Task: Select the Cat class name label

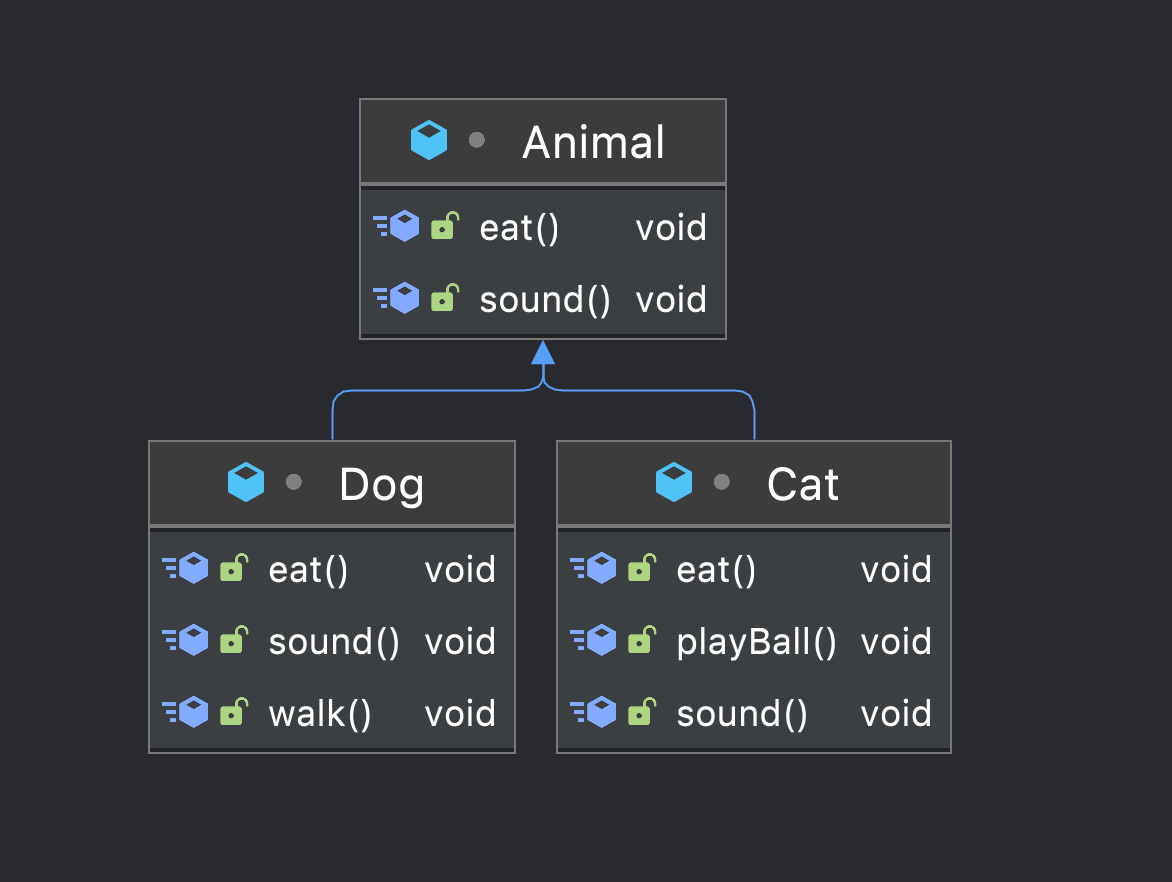Action: pyautogui.click(x=802, y=485)
